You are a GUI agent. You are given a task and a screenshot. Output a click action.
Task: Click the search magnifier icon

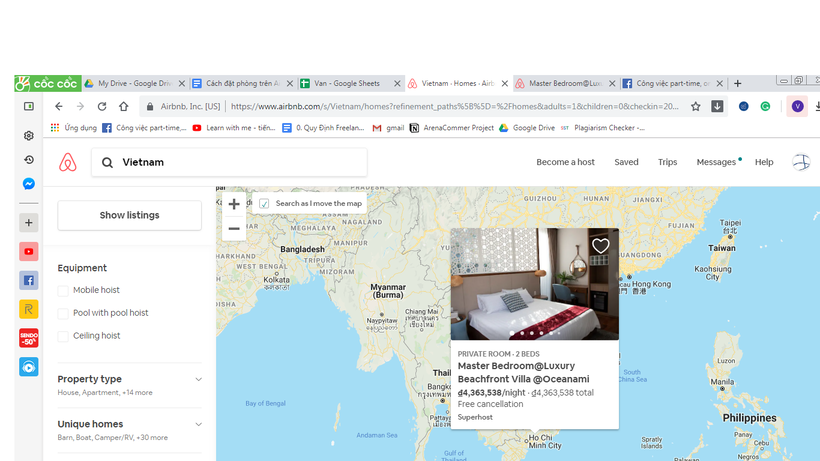107,163
